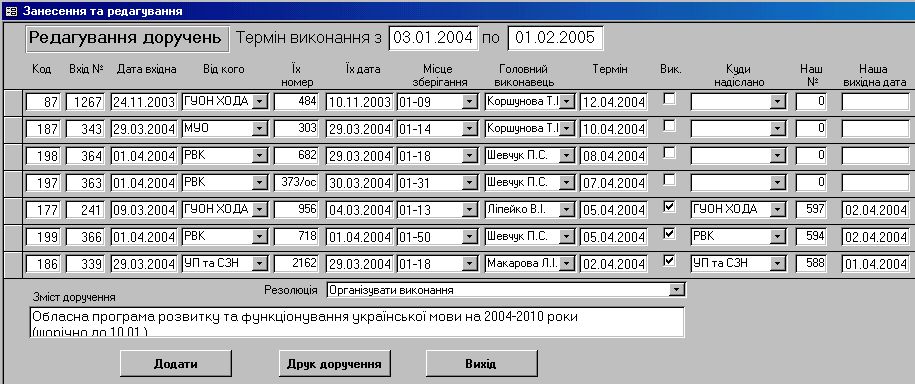Open the Куди надіслано dropdown with УП та СЗН
The height and width of the screenshot is (384, 915).
click(776, 263)
